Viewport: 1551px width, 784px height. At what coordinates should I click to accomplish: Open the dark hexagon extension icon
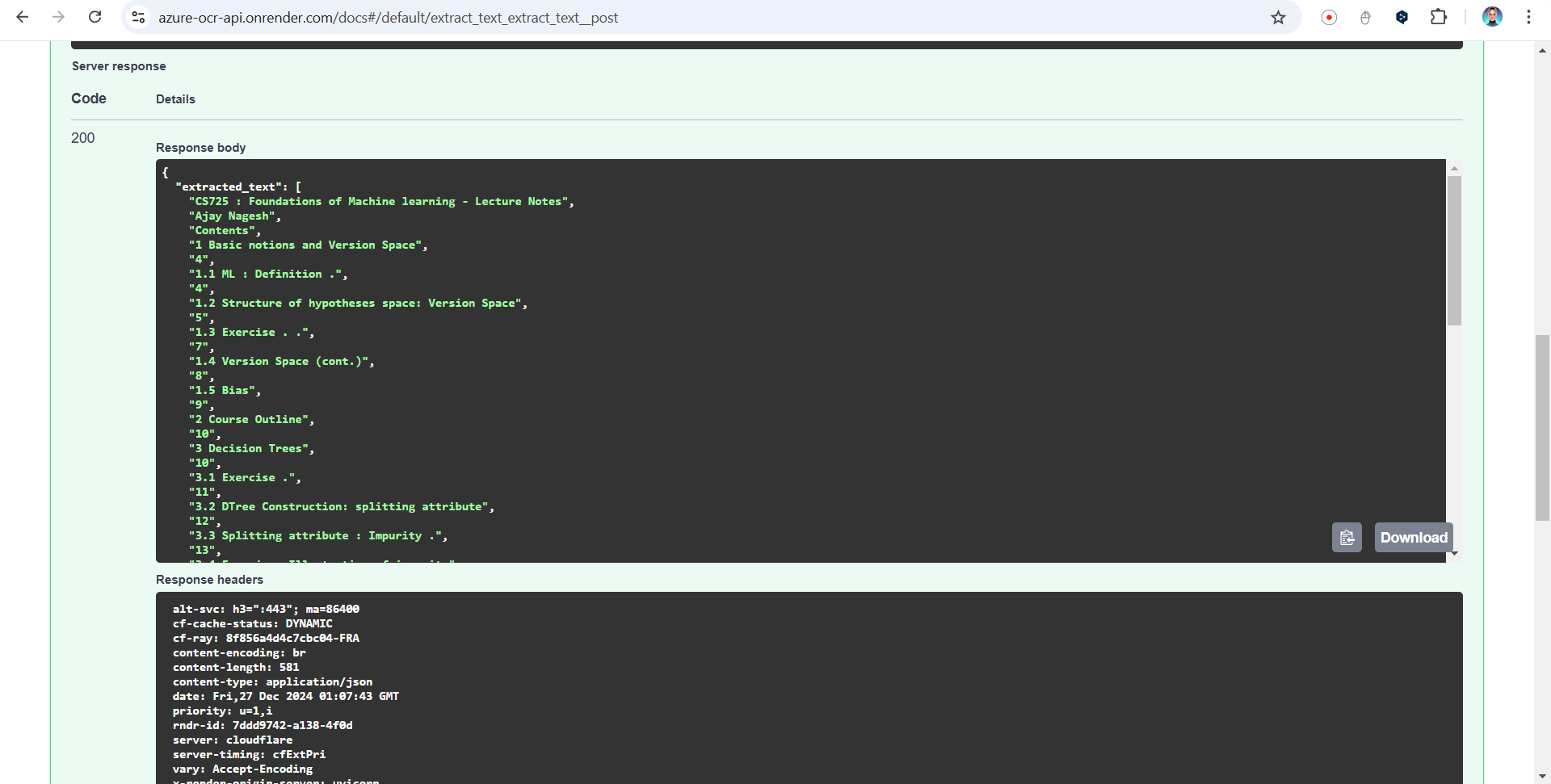1402,18
